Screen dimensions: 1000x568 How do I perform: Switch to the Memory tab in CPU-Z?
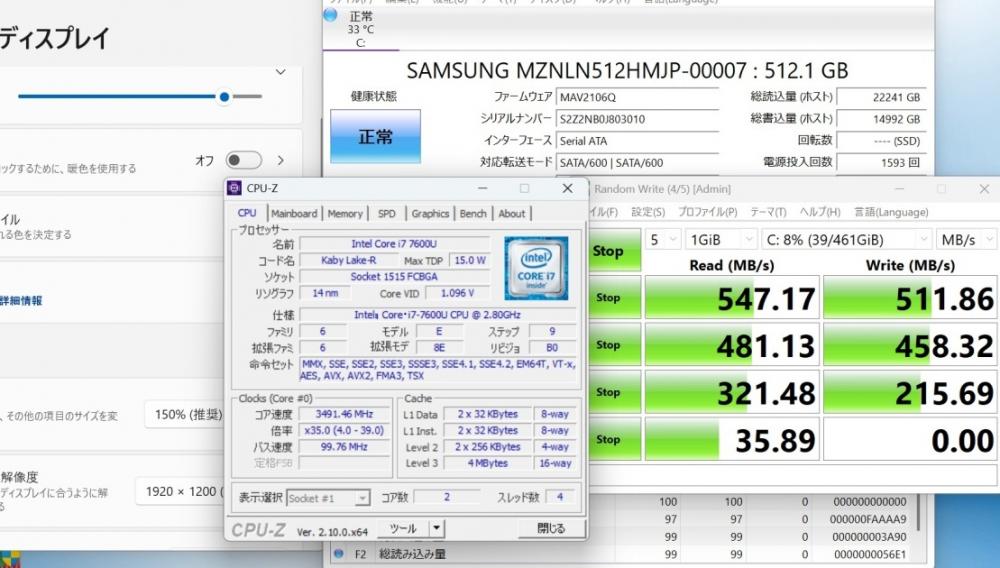[345, 214]
